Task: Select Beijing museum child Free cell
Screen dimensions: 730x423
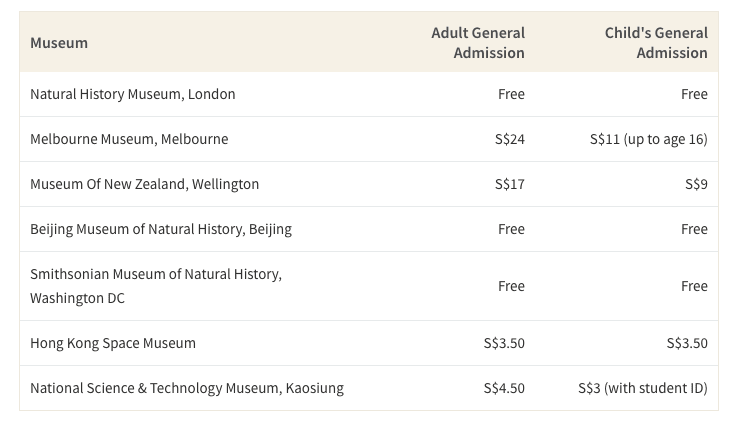Action: pyautogui.click(x=694, y=229)
